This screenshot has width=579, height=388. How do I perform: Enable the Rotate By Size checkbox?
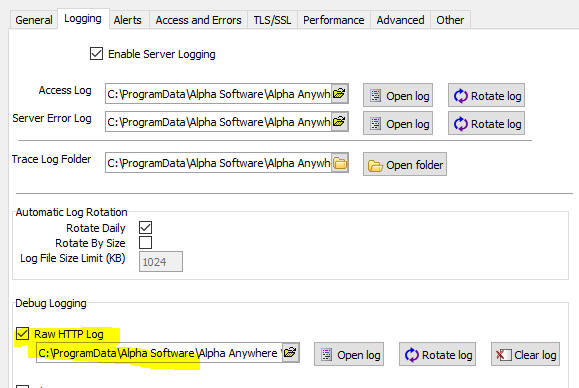(145, 243)
